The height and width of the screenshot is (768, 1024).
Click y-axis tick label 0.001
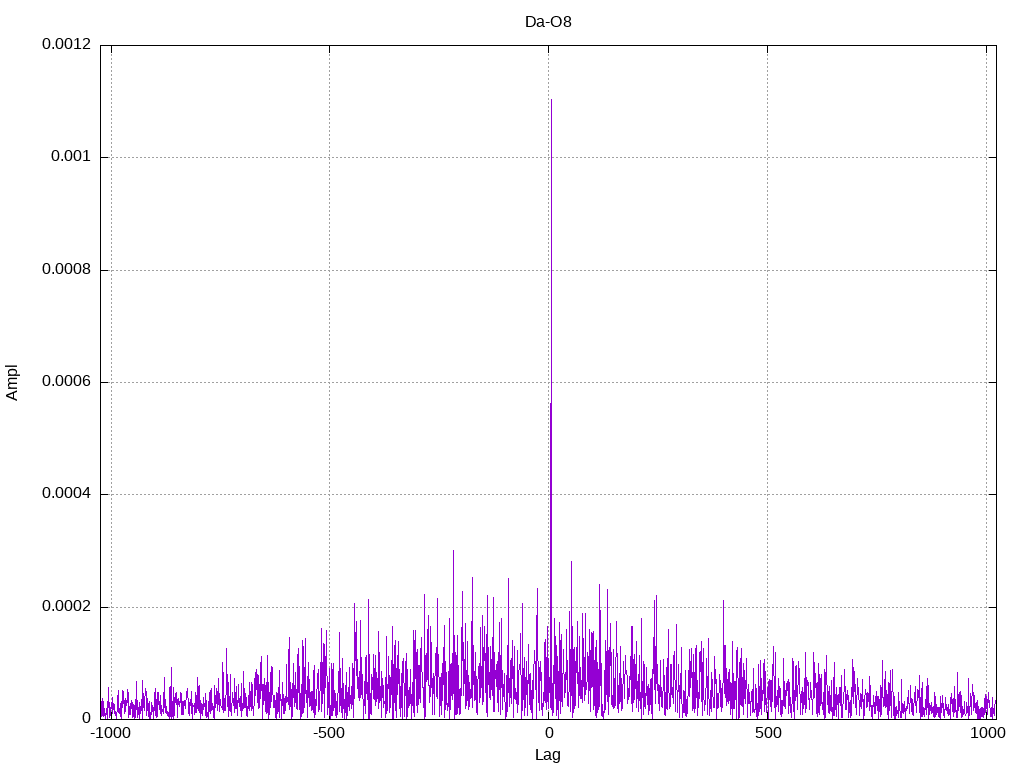tap(71, 156)
